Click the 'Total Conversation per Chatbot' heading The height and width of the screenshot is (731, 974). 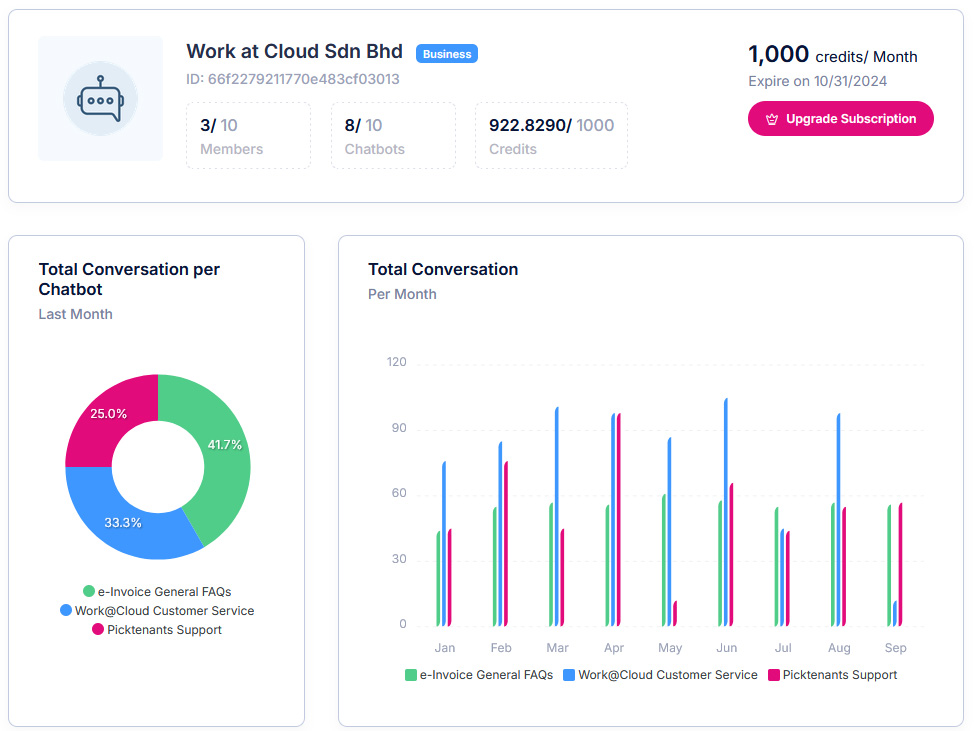(x=129, y=279)
